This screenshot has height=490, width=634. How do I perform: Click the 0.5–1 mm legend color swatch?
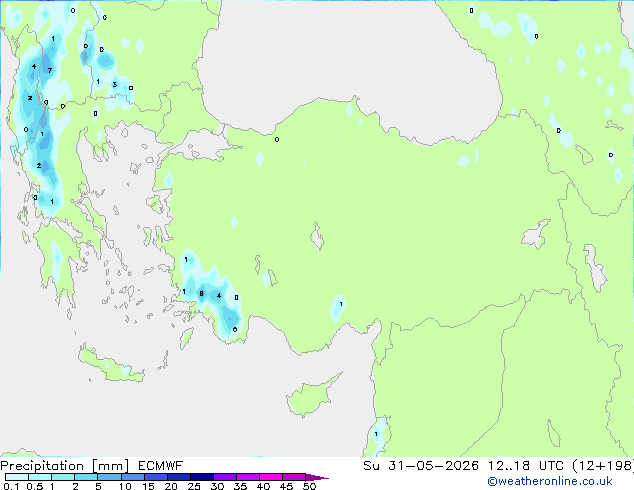(x=40, y=477)
